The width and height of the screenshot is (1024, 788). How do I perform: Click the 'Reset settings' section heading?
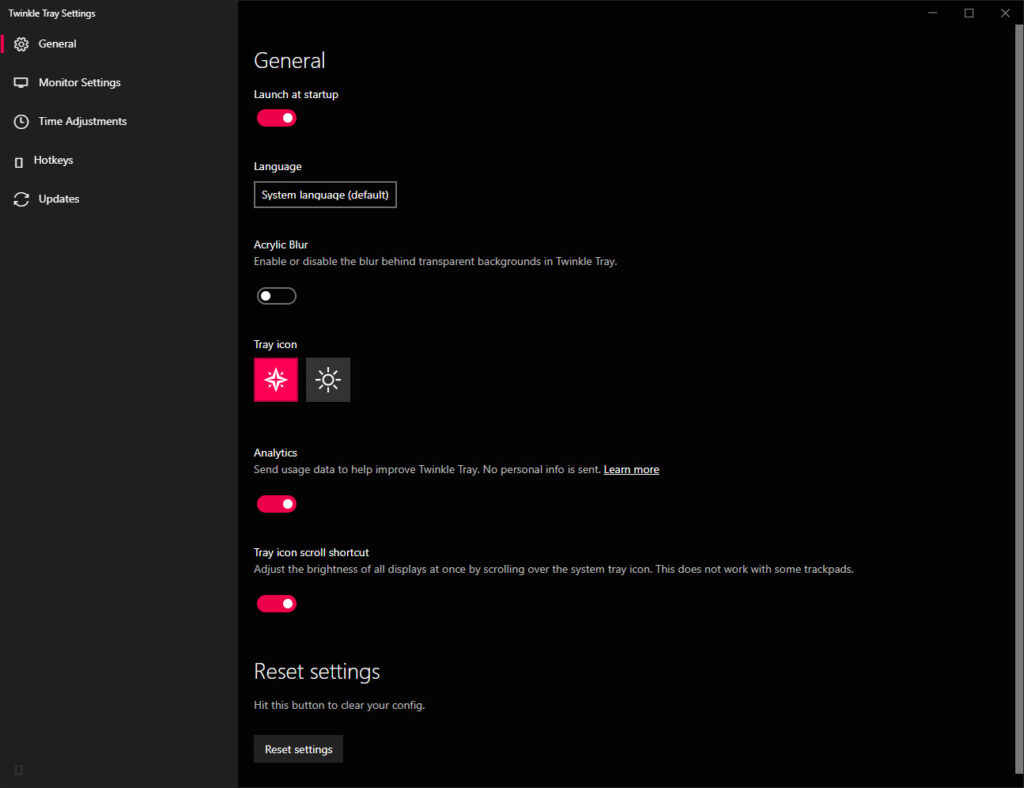pyautogui.click(x=317, y=672)
